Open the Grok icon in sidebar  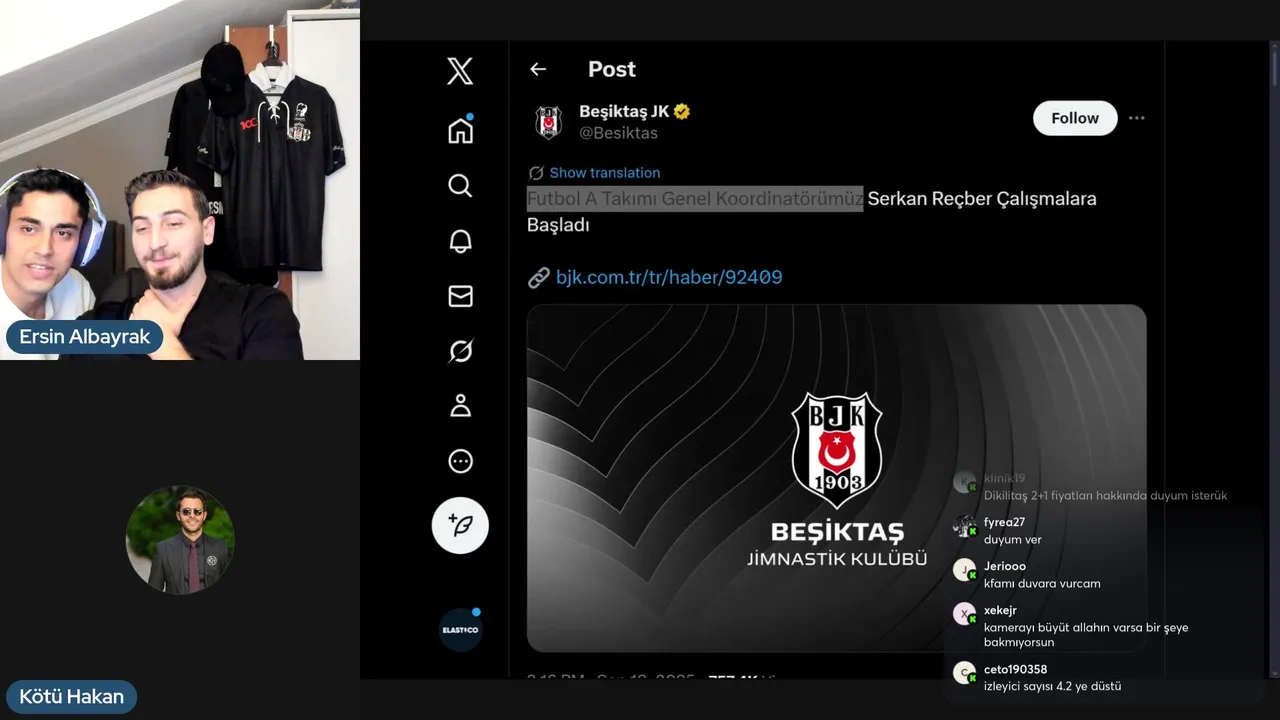tap(460, 351)
